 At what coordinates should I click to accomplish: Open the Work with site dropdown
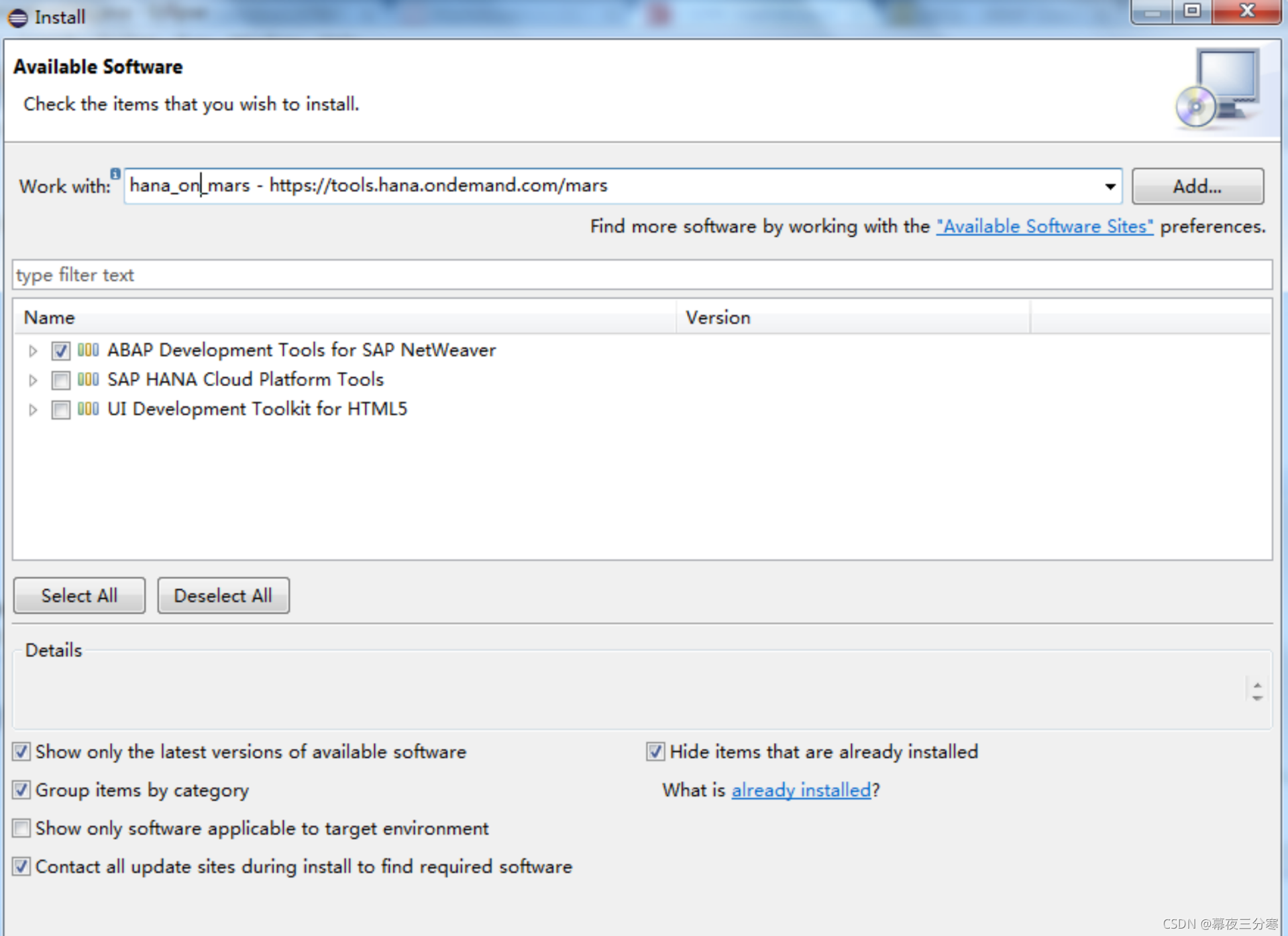pos(1110,186)
